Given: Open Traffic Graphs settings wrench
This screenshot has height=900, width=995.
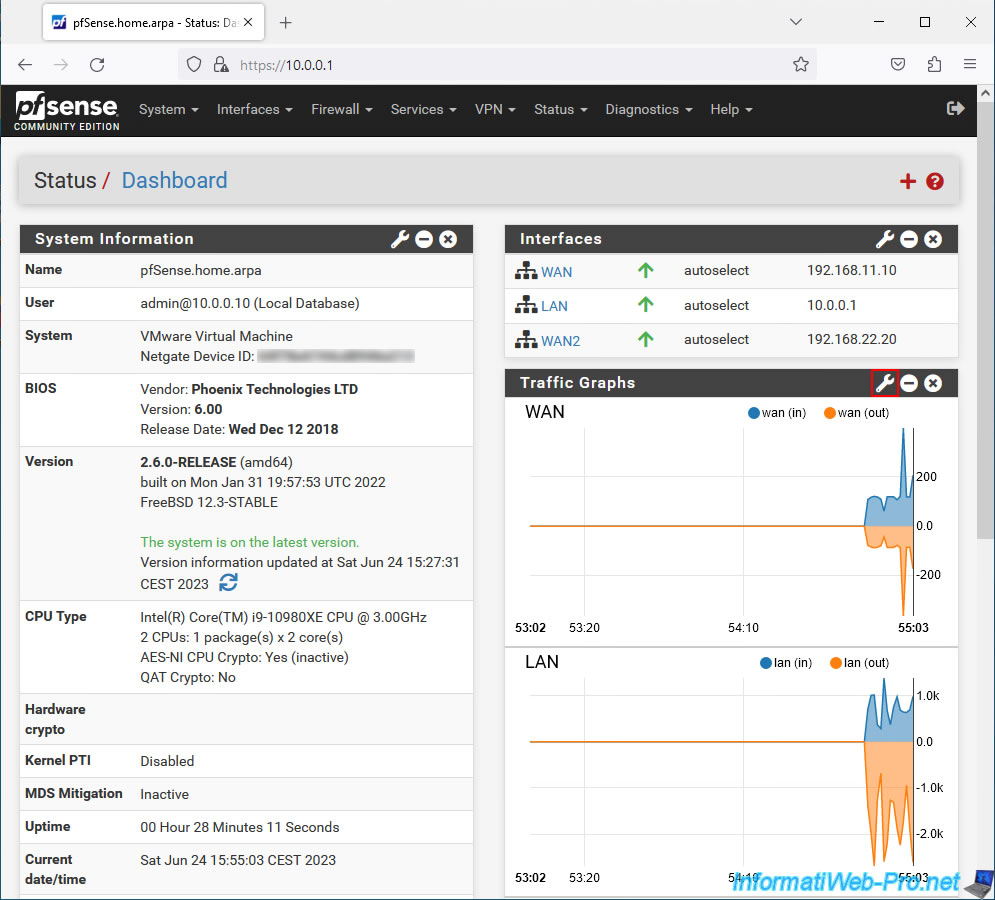Looking at the screenshot, I should coord(885,383).
